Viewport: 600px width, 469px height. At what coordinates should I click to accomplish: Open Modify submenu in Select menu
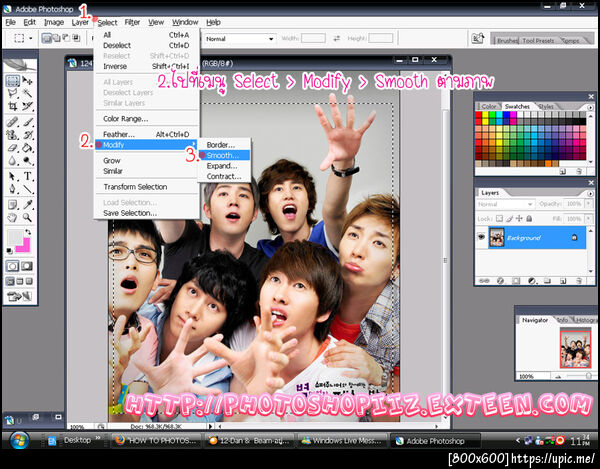tap(147, 145)
